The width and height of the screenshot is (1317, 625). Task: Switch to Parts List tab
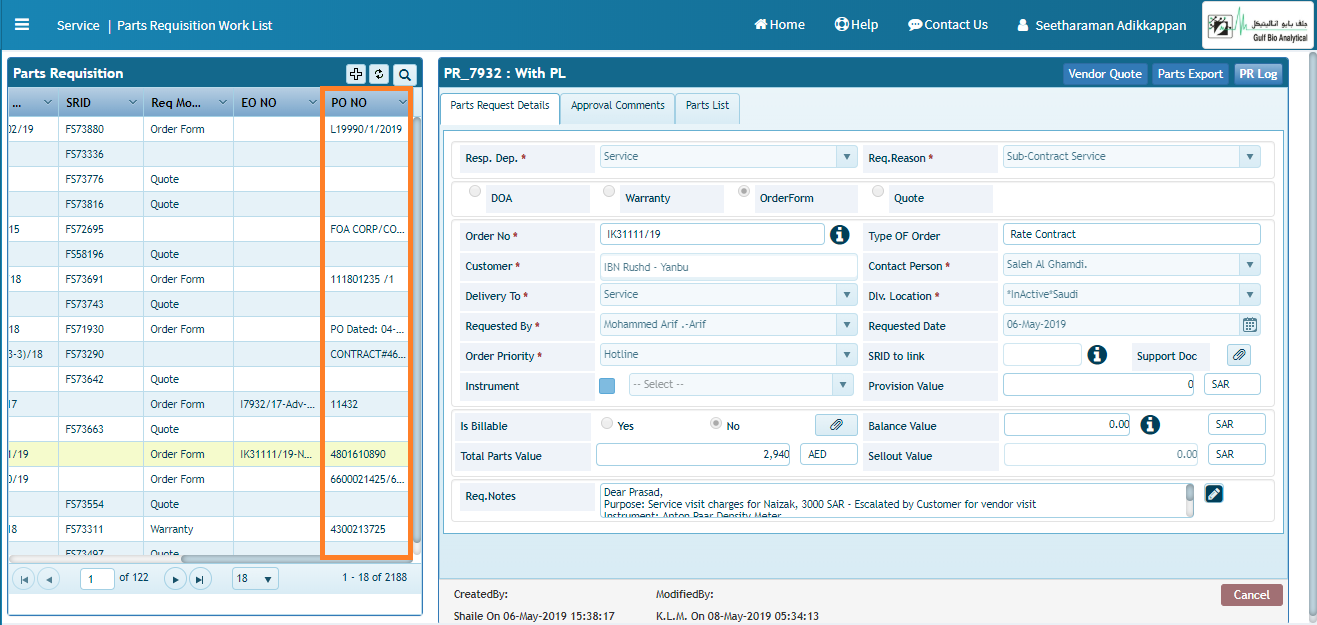tap(707, 106)
